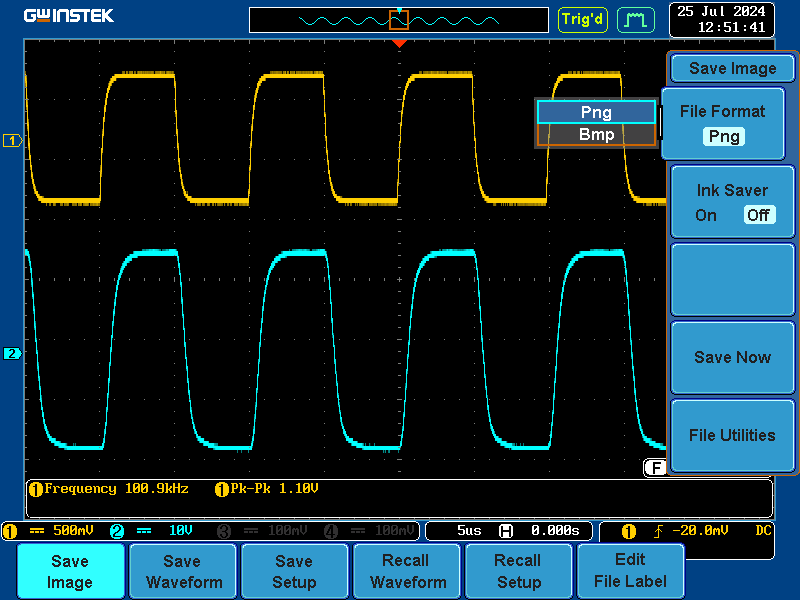Click the Trig'd status indicator
This screenshot has width=800, height=600.
[x=583, y=20]
